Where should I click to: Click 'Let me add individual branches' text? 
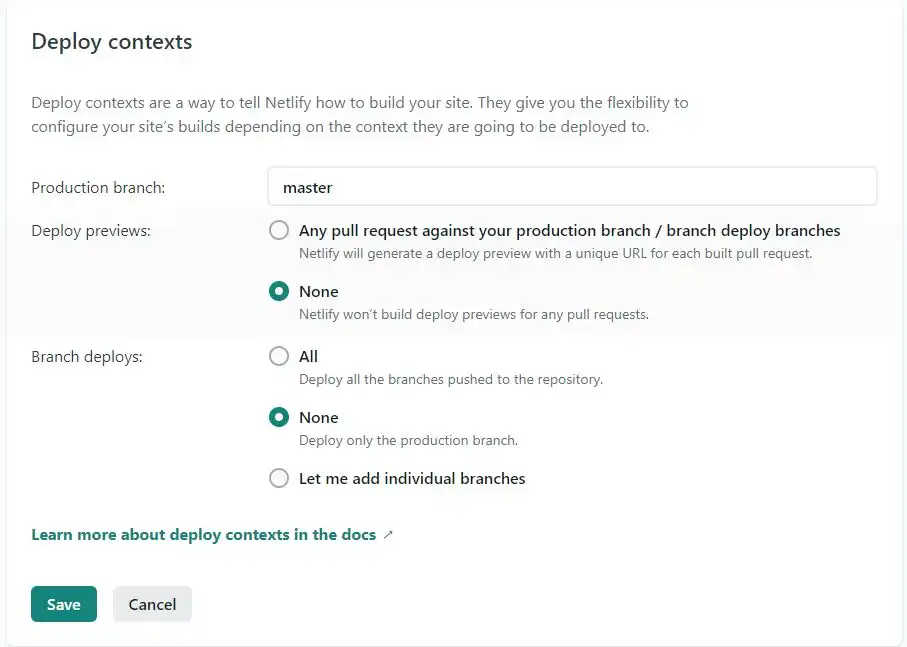[411, 478]
